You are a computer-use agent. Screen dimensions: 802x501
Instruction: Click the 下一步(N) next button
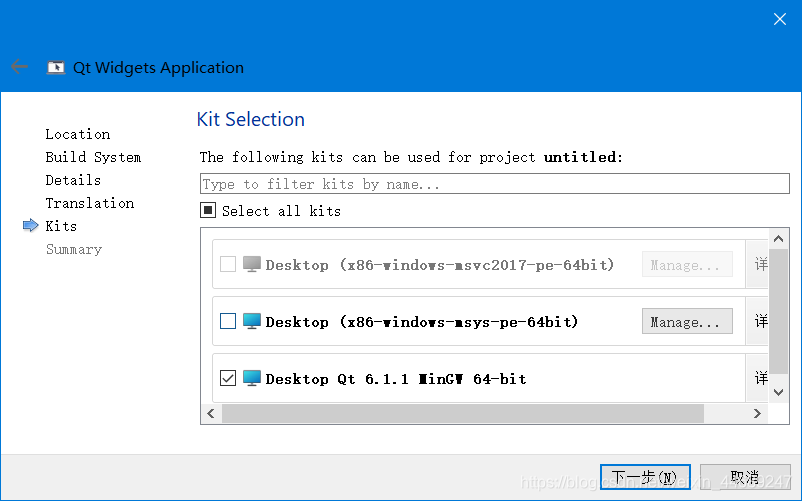[x=645, y=477]
